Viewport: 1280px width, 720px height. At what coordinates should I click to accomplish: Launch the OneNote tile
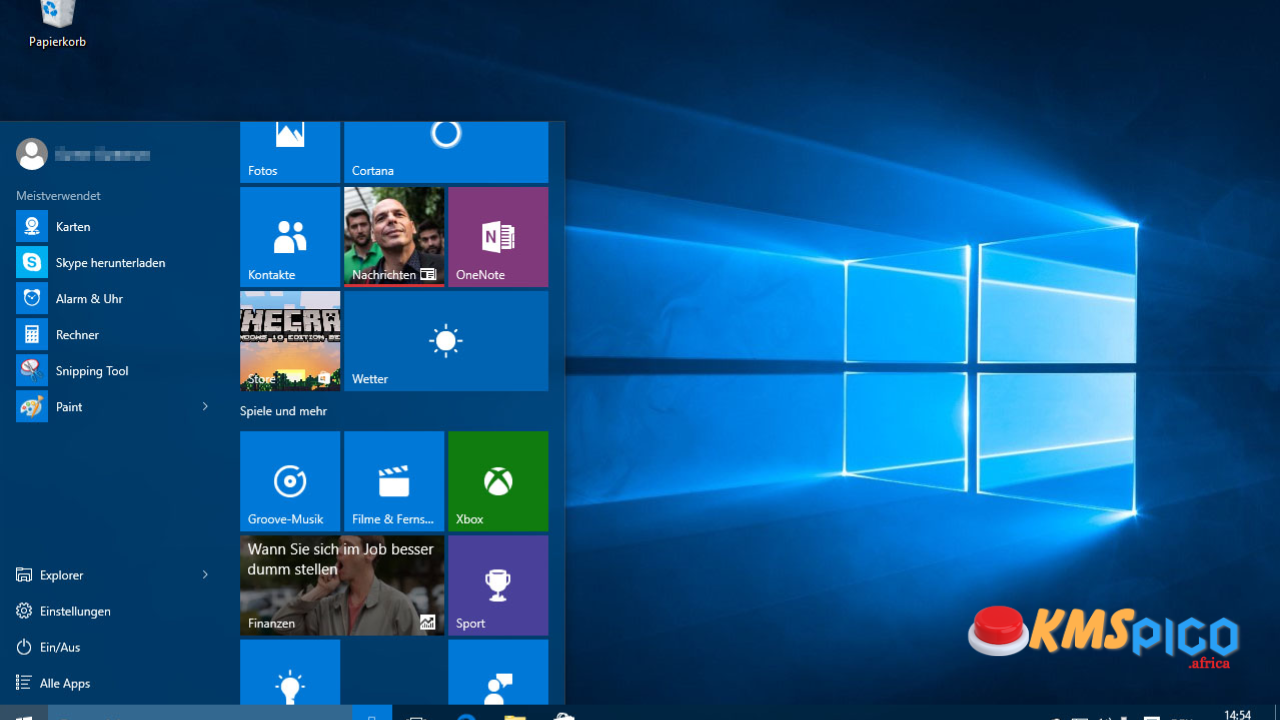pos(498,237)
